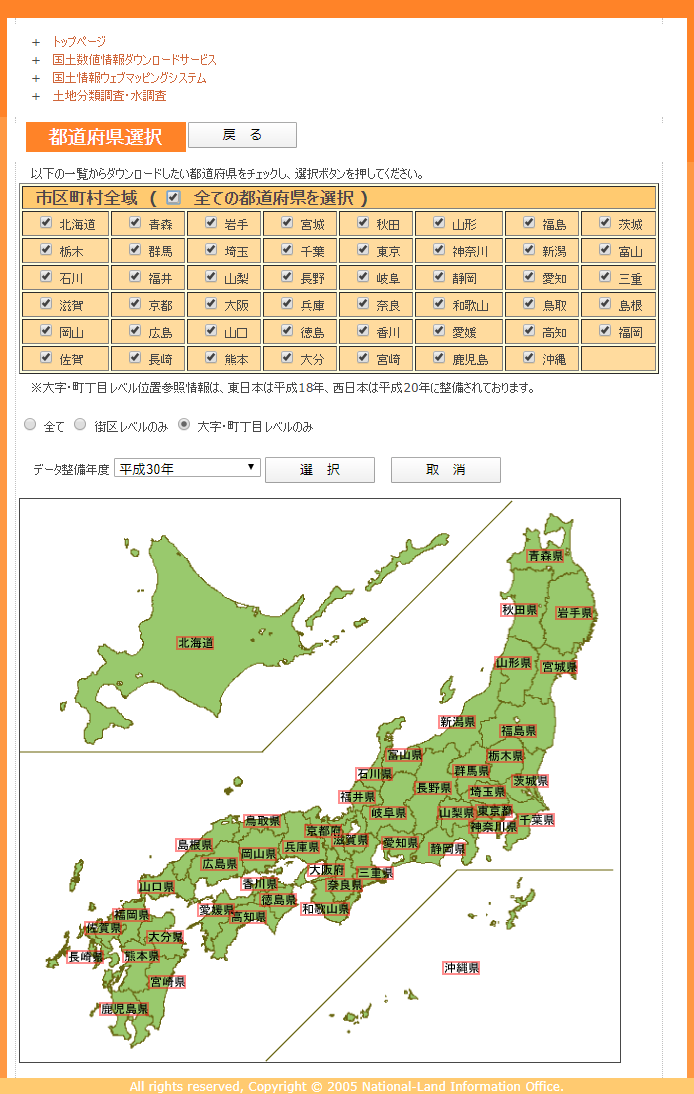Click the 千葉県 map label
The image size is (694, 1094).
(x=536, y=820)
